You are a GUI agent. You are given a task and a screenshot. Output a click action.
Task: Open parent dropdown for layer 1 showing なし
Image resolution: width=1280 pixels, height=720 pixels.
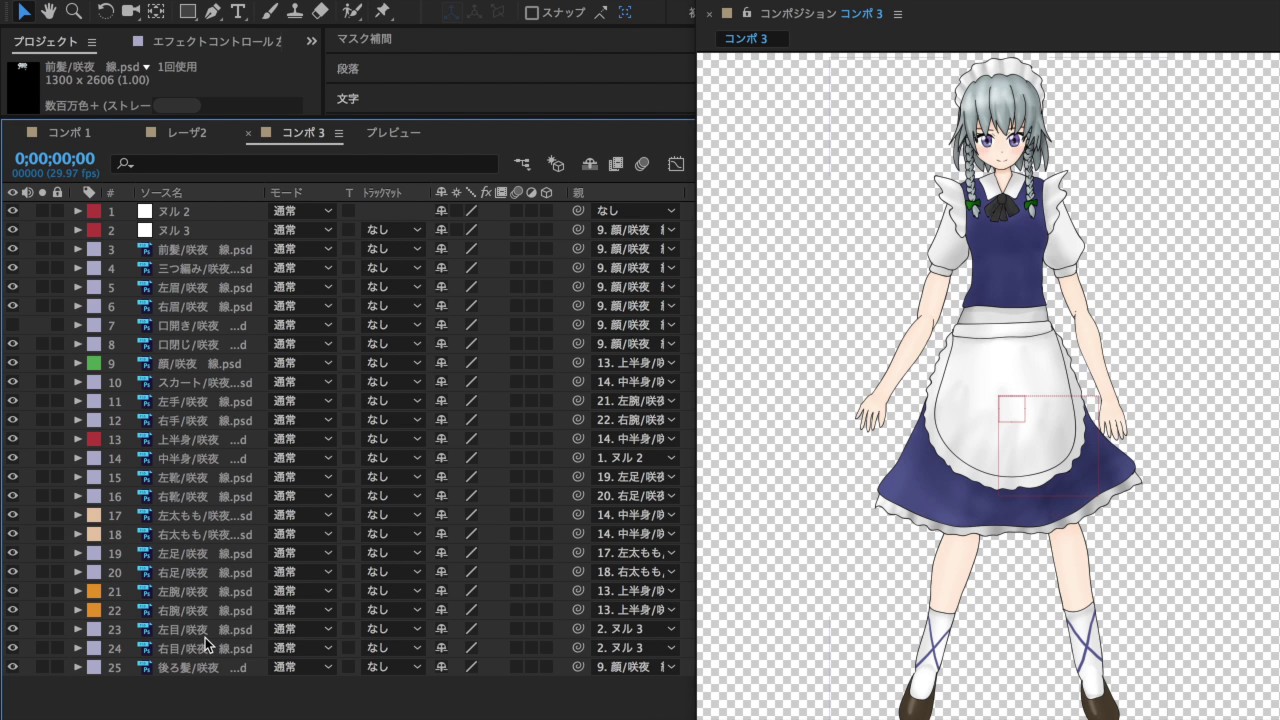[x=636, y=211]
